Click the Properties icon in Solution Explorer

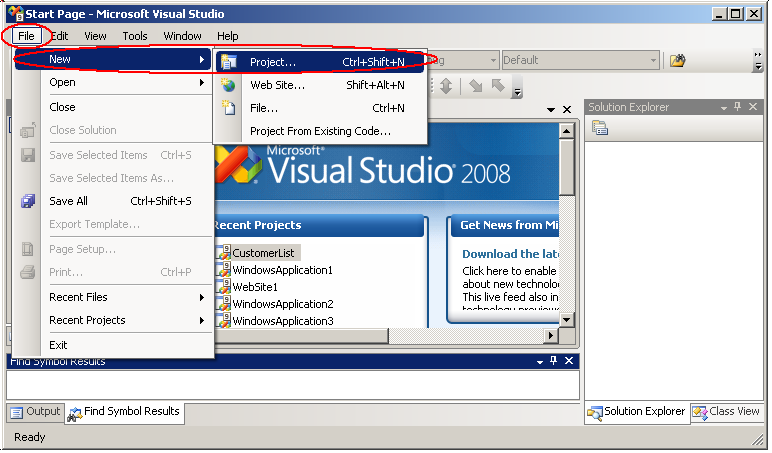[x=600, y=127]
